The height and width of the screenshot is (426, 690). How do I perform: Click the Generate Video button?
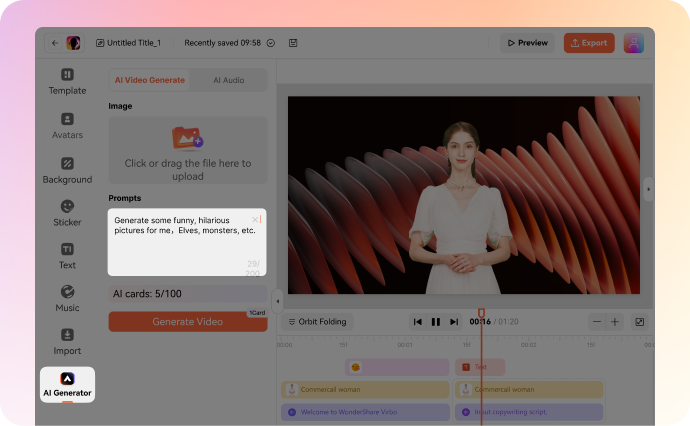[188, 322]
